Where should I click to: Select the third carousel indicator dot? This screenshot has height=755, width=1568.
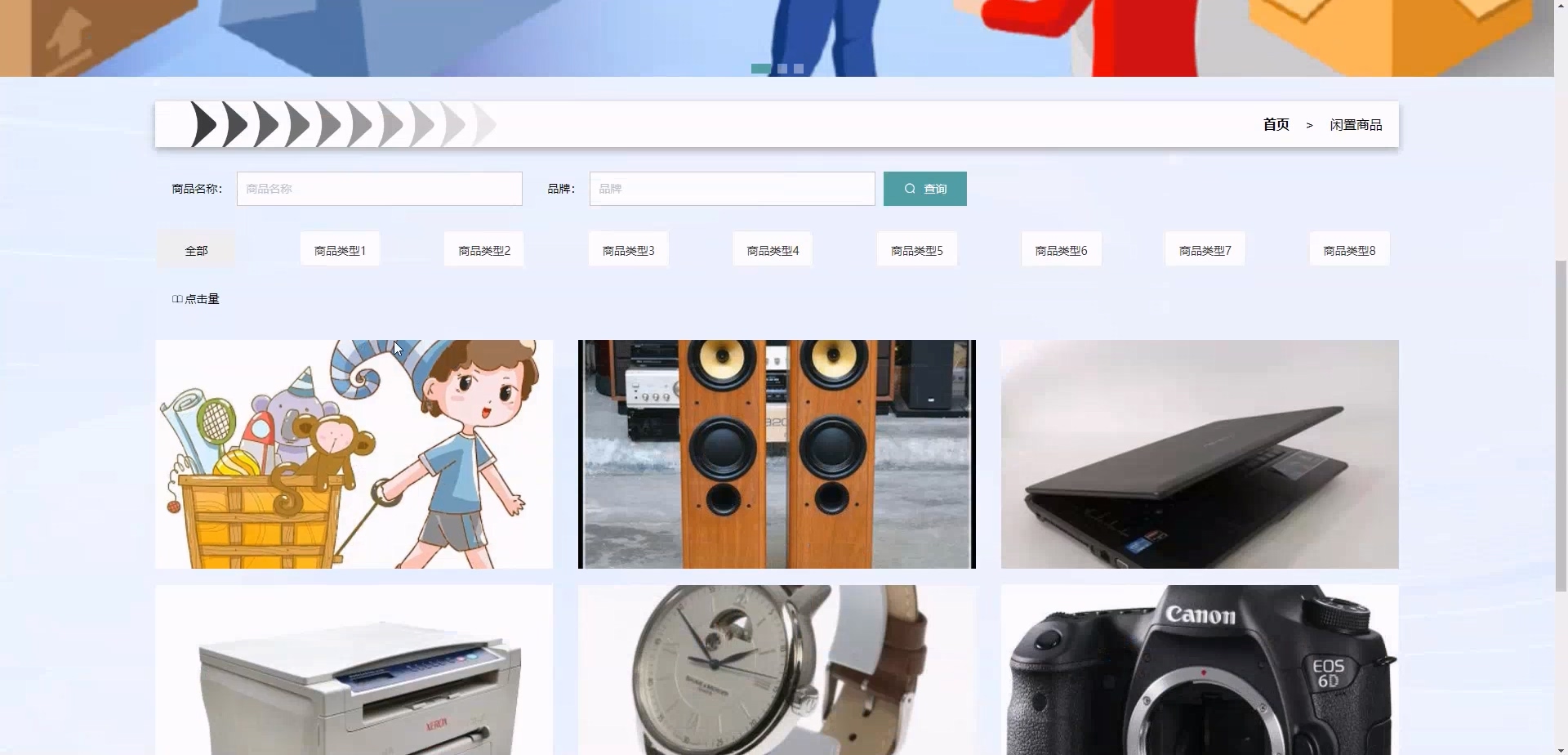click(799, 69)
